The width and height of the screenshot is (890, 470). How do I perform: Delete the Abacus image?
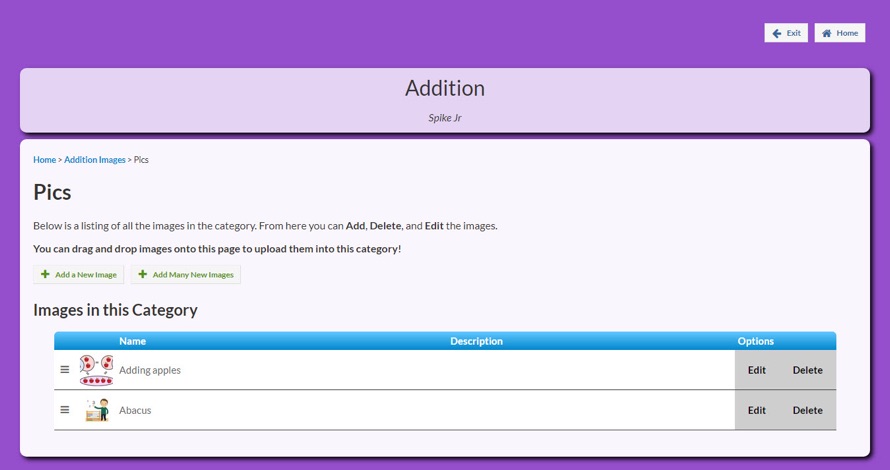click(807, 410)
